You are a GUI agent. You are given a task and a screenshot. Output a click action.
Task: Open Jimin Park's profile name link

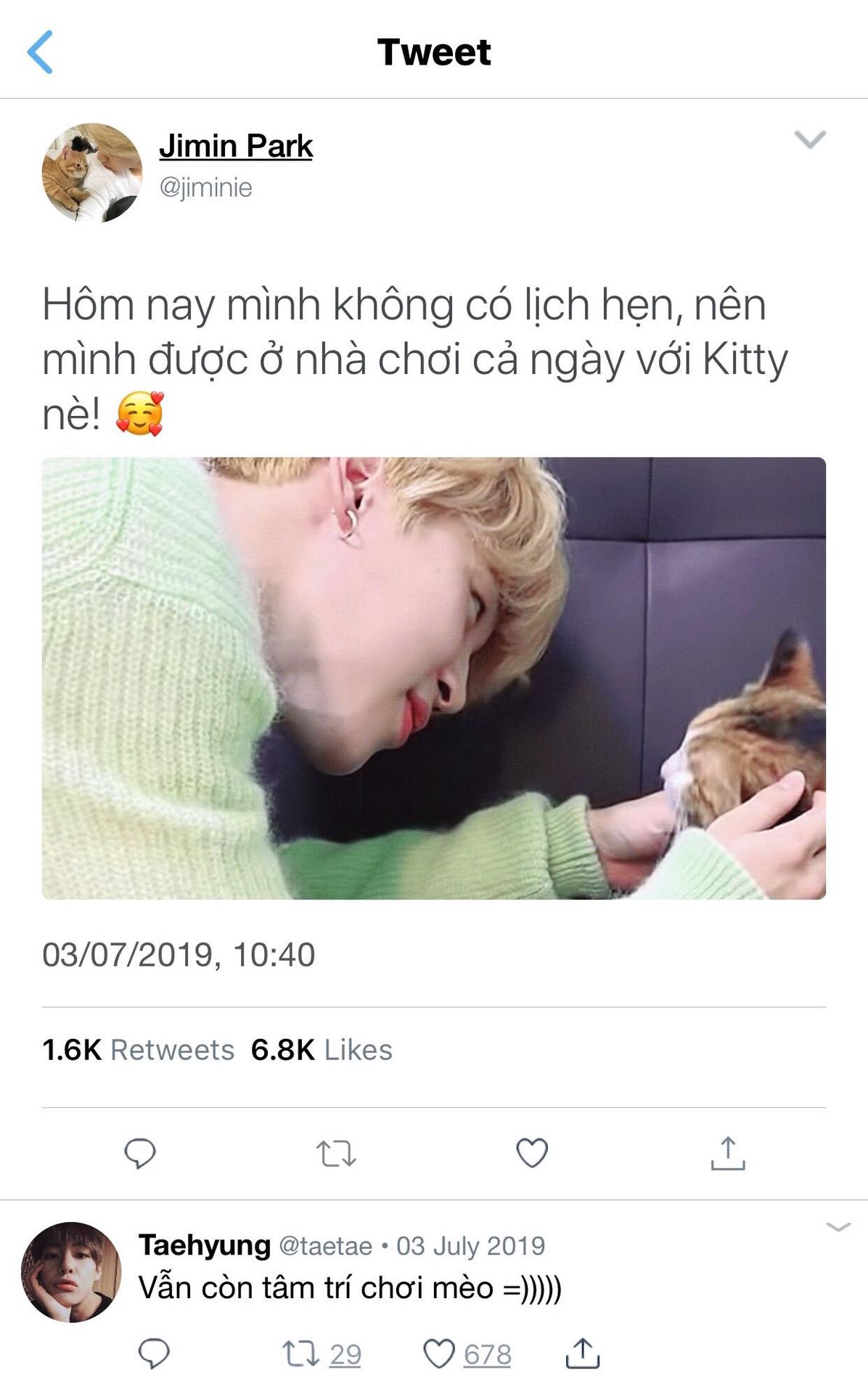coord(236,146)
